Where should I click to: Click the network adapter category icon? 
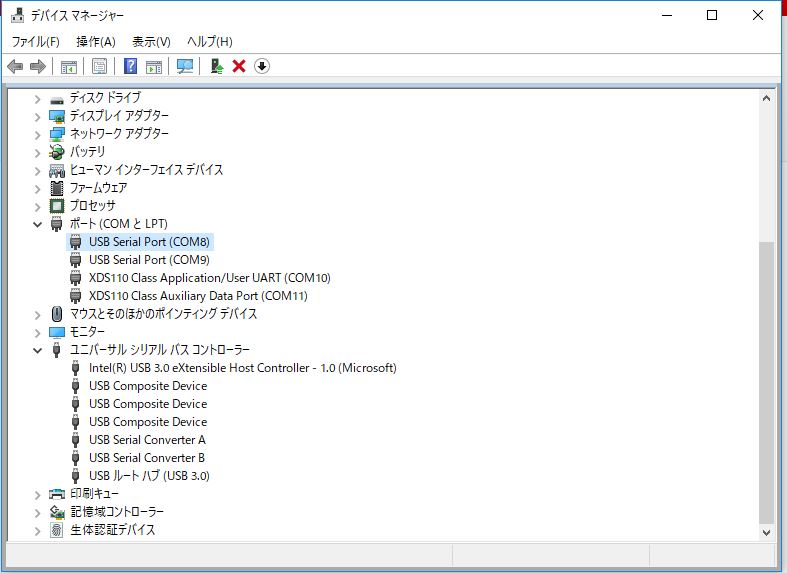tap(57, 134)
